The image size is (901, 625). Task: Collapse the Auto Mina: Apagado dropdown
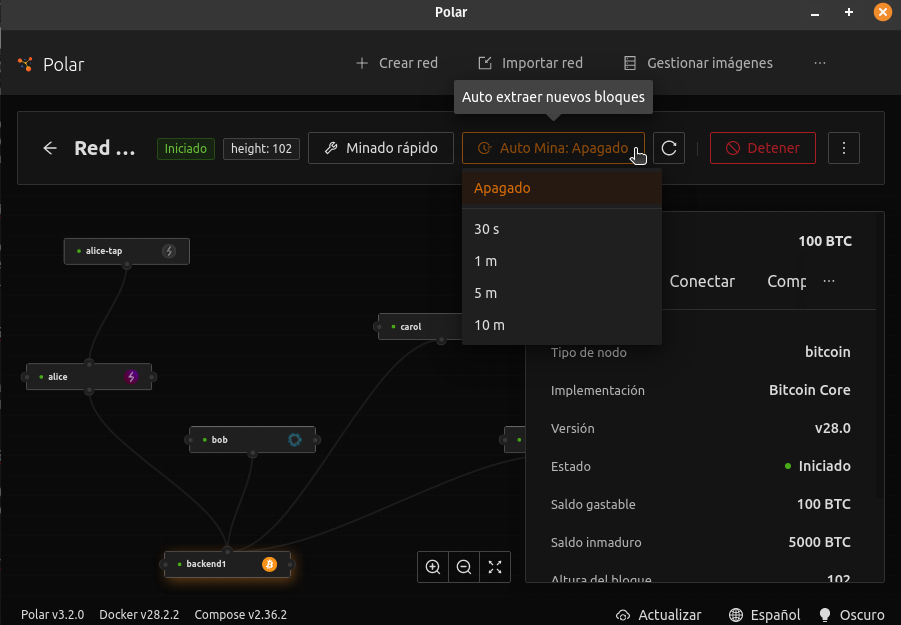pos(553,148)
